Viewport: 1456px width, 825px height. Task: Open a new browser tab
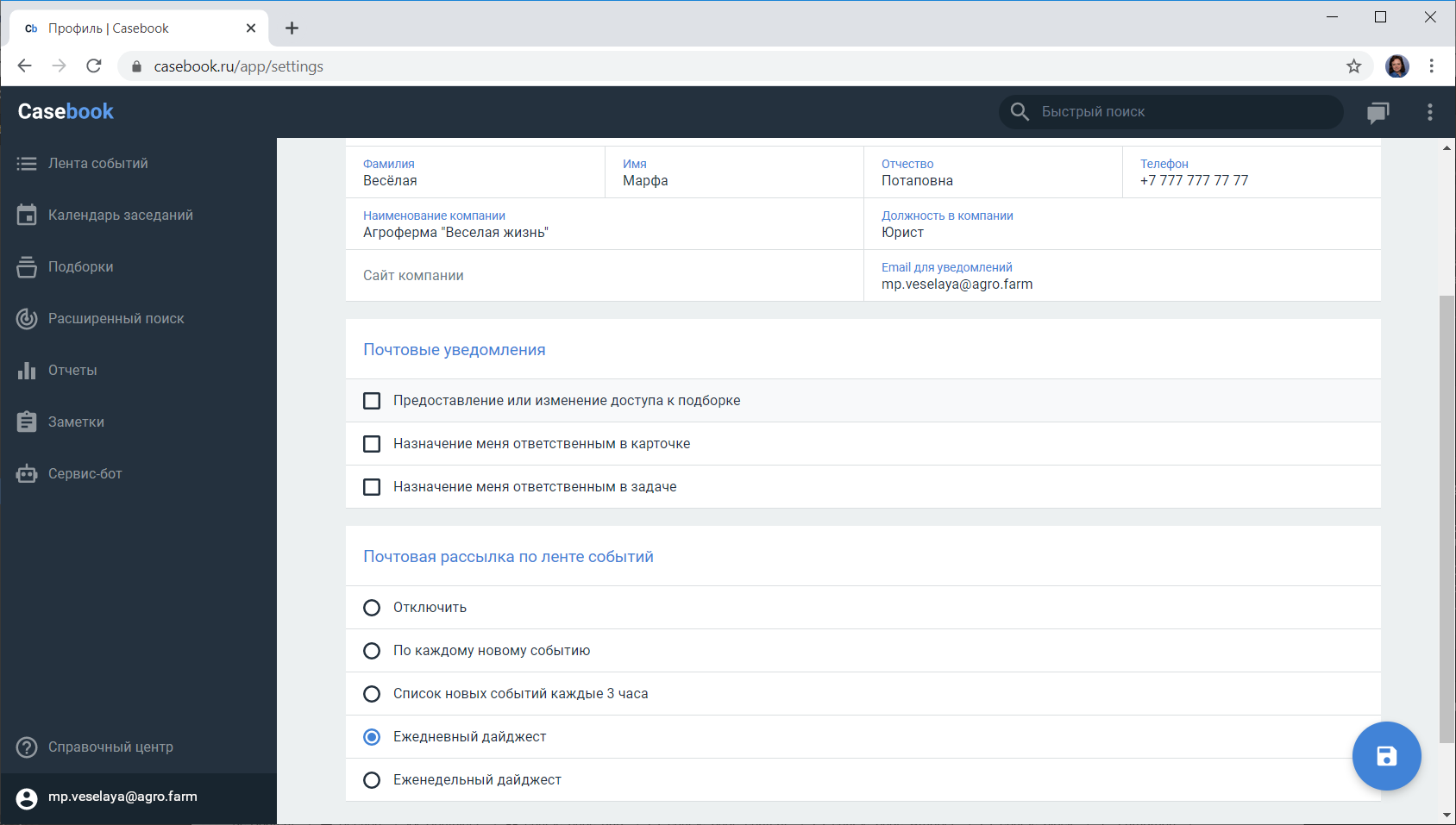click(292, 28)
